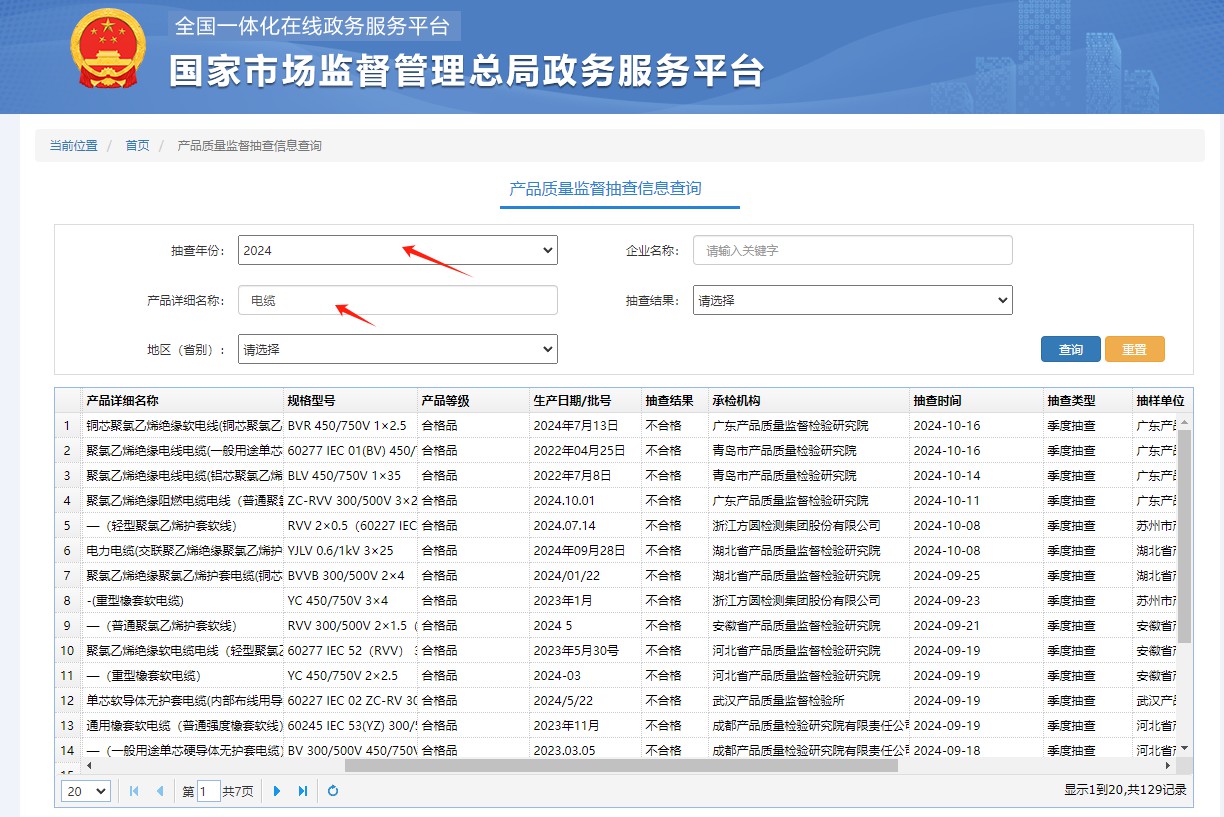Screen dimensions: 1224x817
Task: Go to the previous results page
Action: point(160,791)
